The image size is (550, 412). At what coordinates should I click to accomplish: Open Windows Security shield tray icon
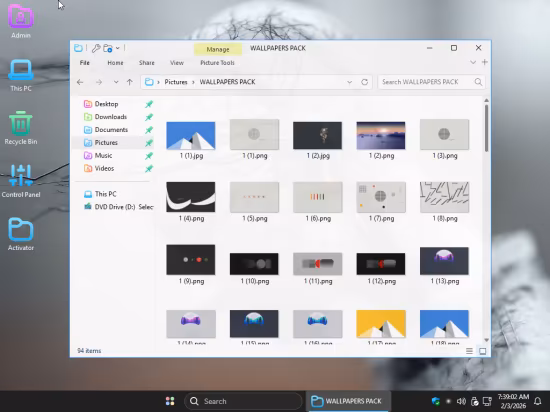[436, 401]
